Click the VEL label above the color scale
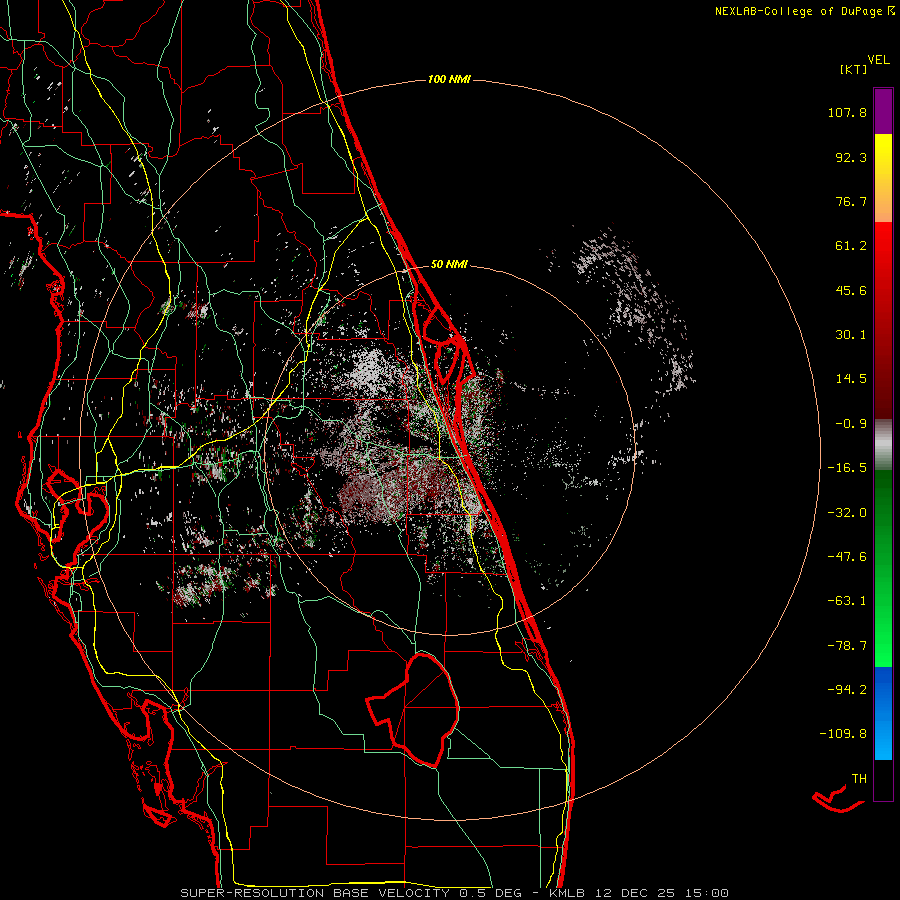 [x=878, y=60]
